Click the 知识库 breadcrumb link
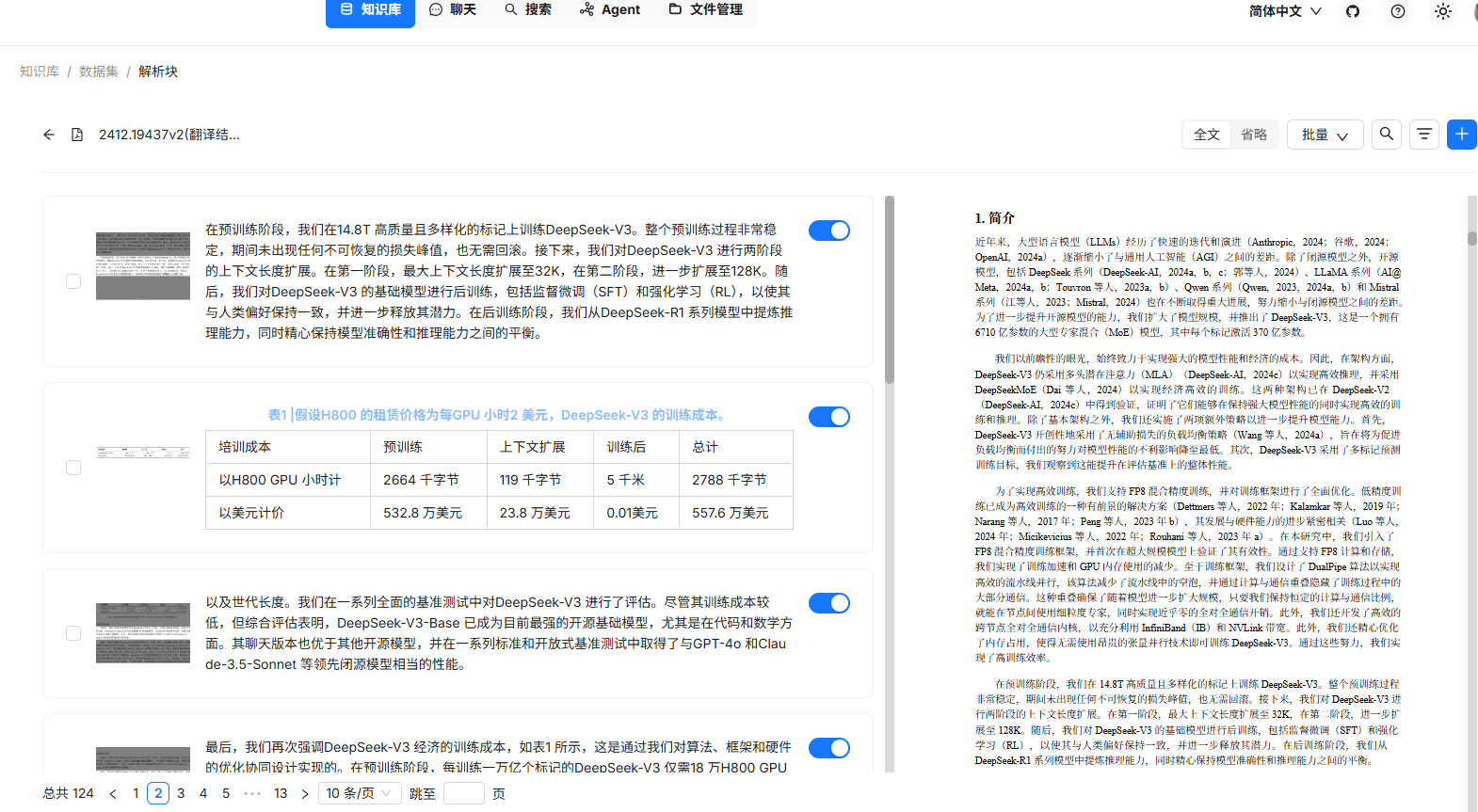Viewport: 1478px width, 812px height. (40, 72)
